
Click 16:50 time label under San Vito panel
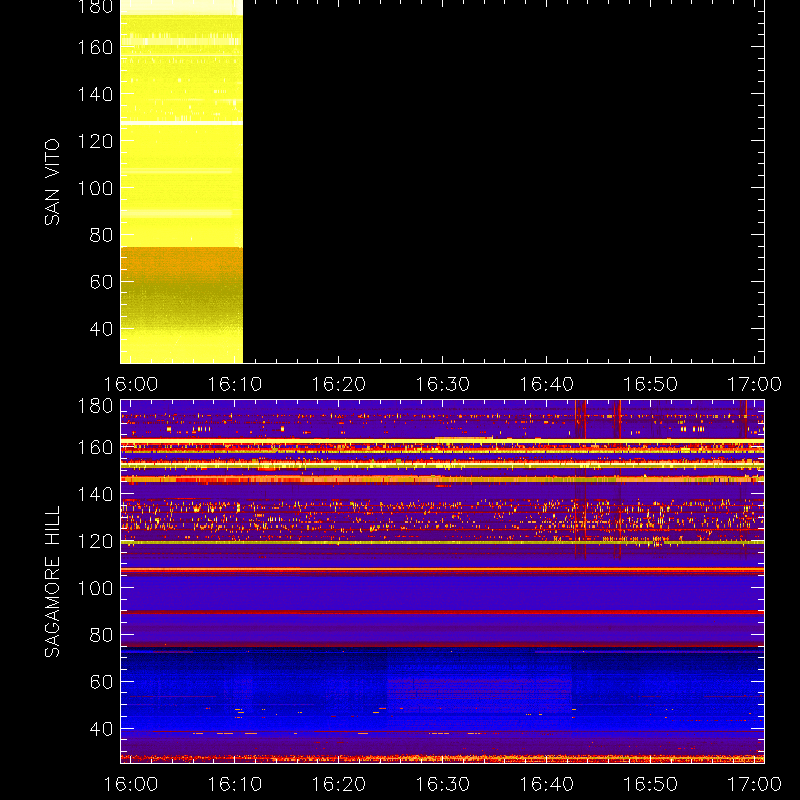(x=650, y=384)
